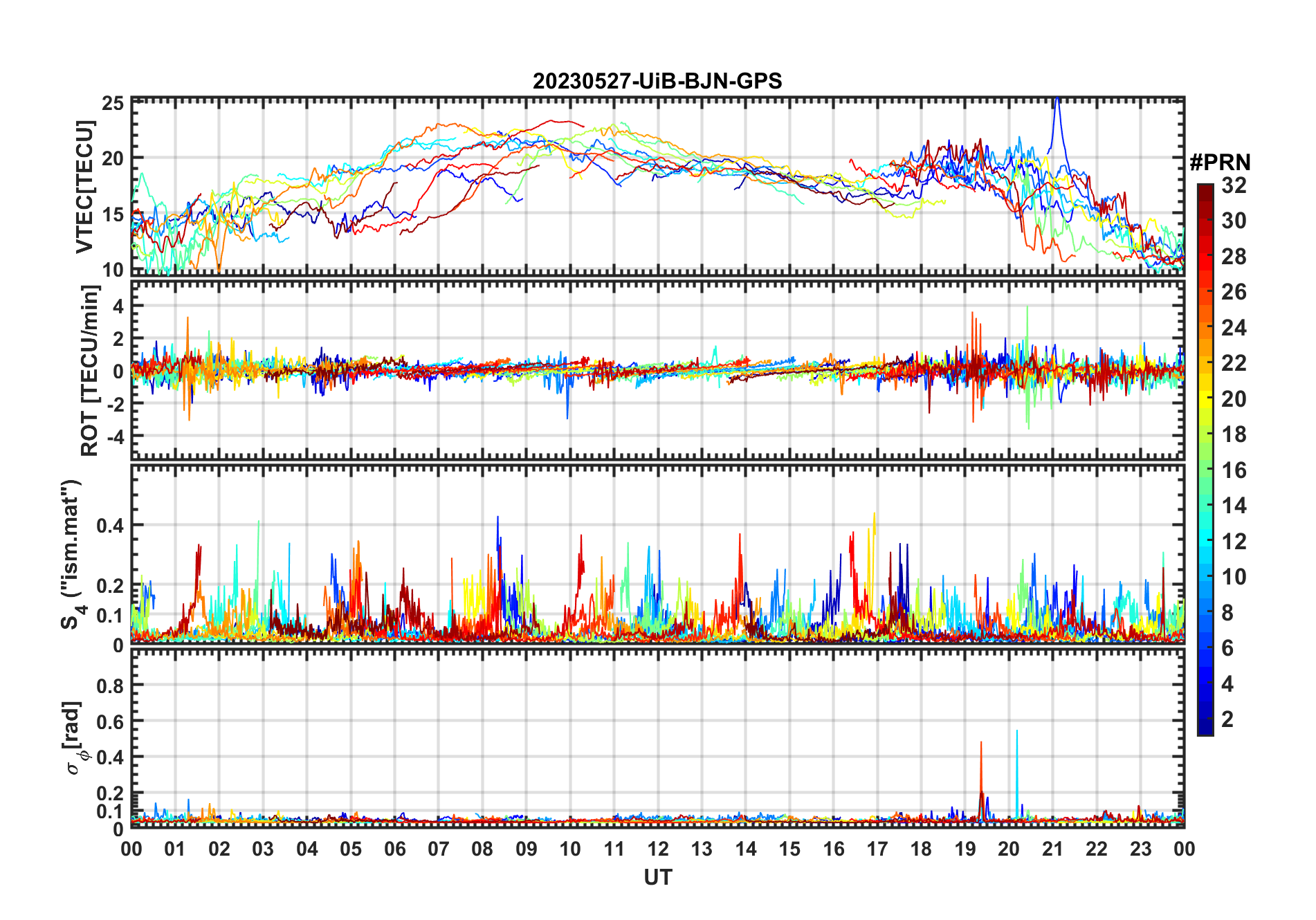Screen dimensions: 1316x920
Task: Select the 19 hour tick label
Action: (965, 849)
